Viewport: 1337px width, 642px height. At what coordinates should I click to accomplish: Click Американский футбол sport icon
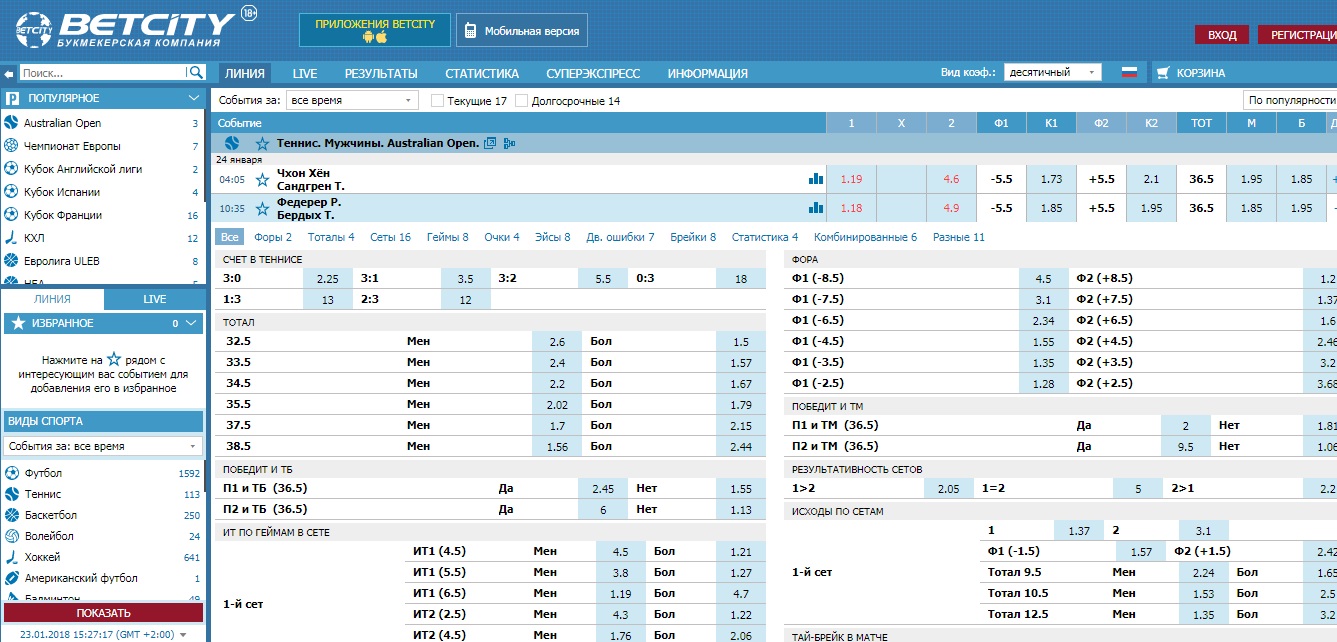tap(12, 578)
